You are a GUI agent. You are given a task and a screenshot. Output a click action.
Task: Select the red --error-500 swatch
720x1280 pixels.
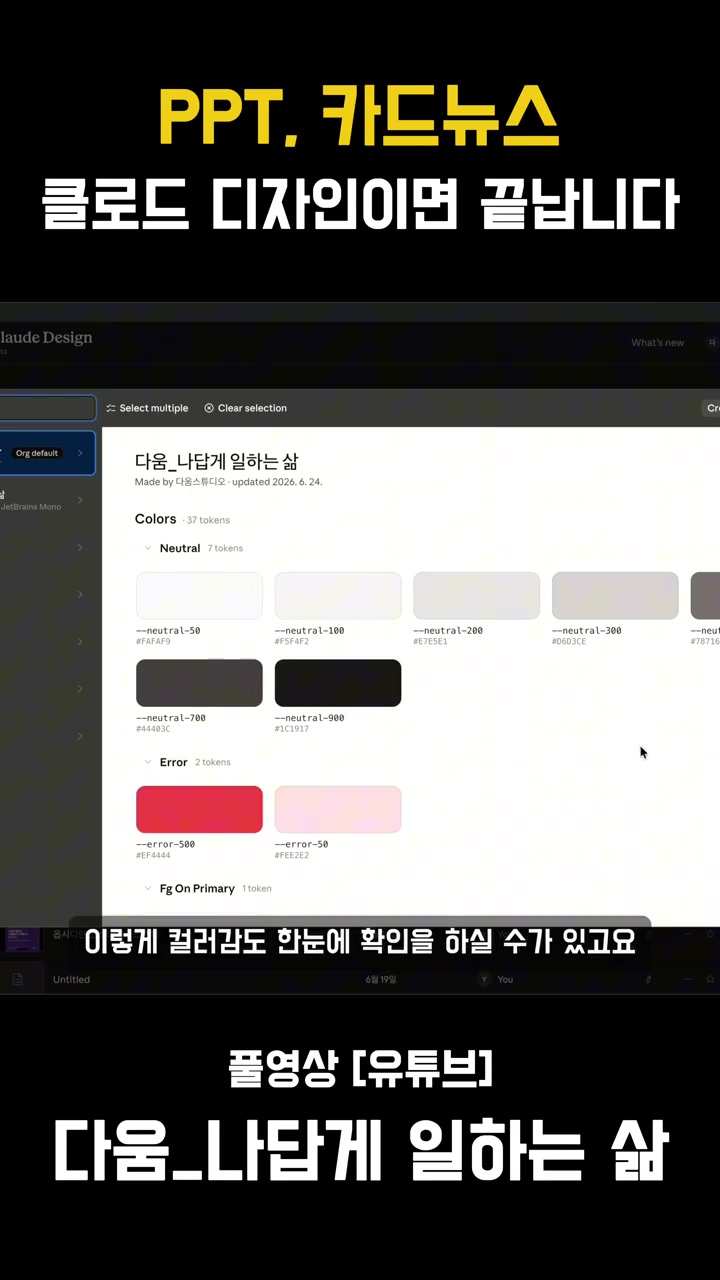(199, 809)
